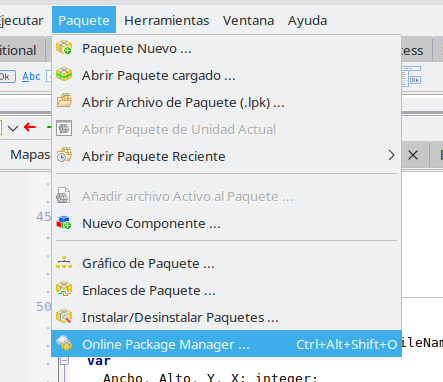Viewport: 443px width, 382px height.
Task: Open the Herramientas menu
Action: [166, 20]
